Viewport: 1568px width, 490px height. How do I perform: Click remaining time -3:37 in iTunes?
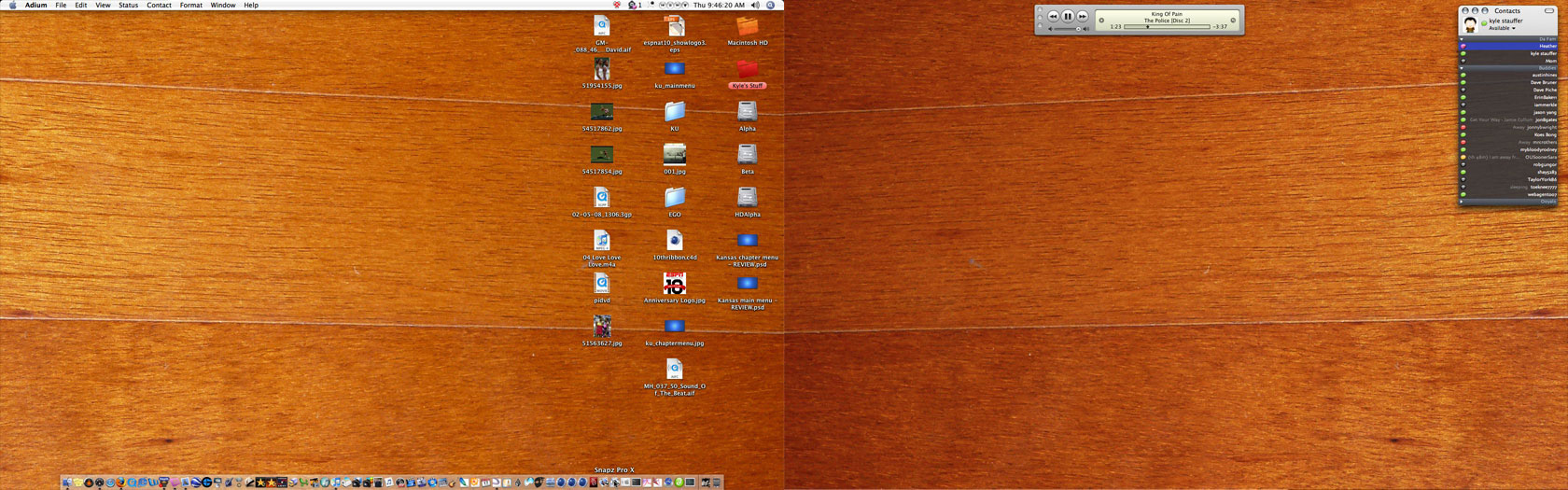click(x=1220, y=27)
